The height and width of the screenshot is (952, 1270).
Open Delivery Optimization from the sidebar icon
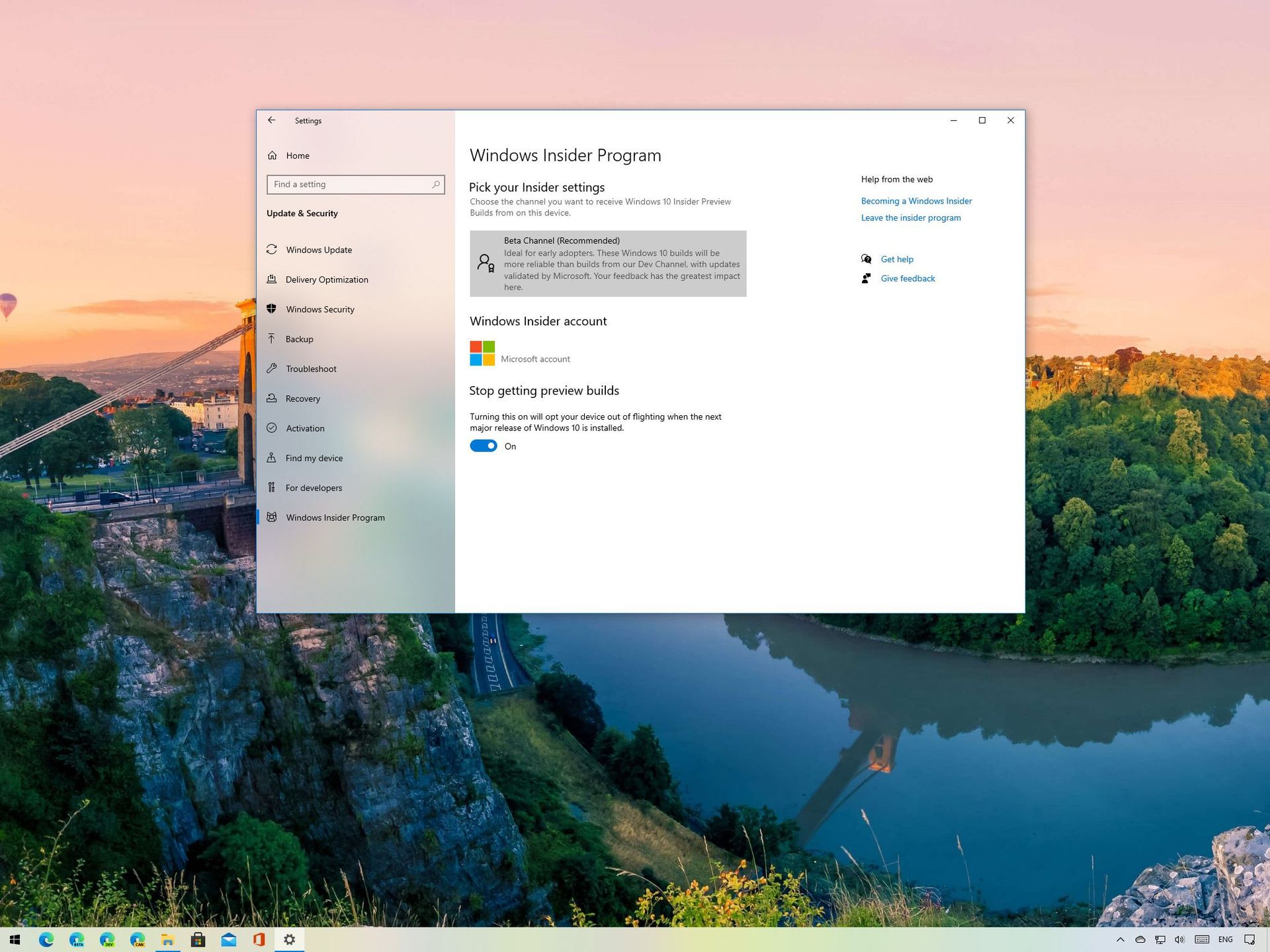pyautogui.click(x=273, y=279)
